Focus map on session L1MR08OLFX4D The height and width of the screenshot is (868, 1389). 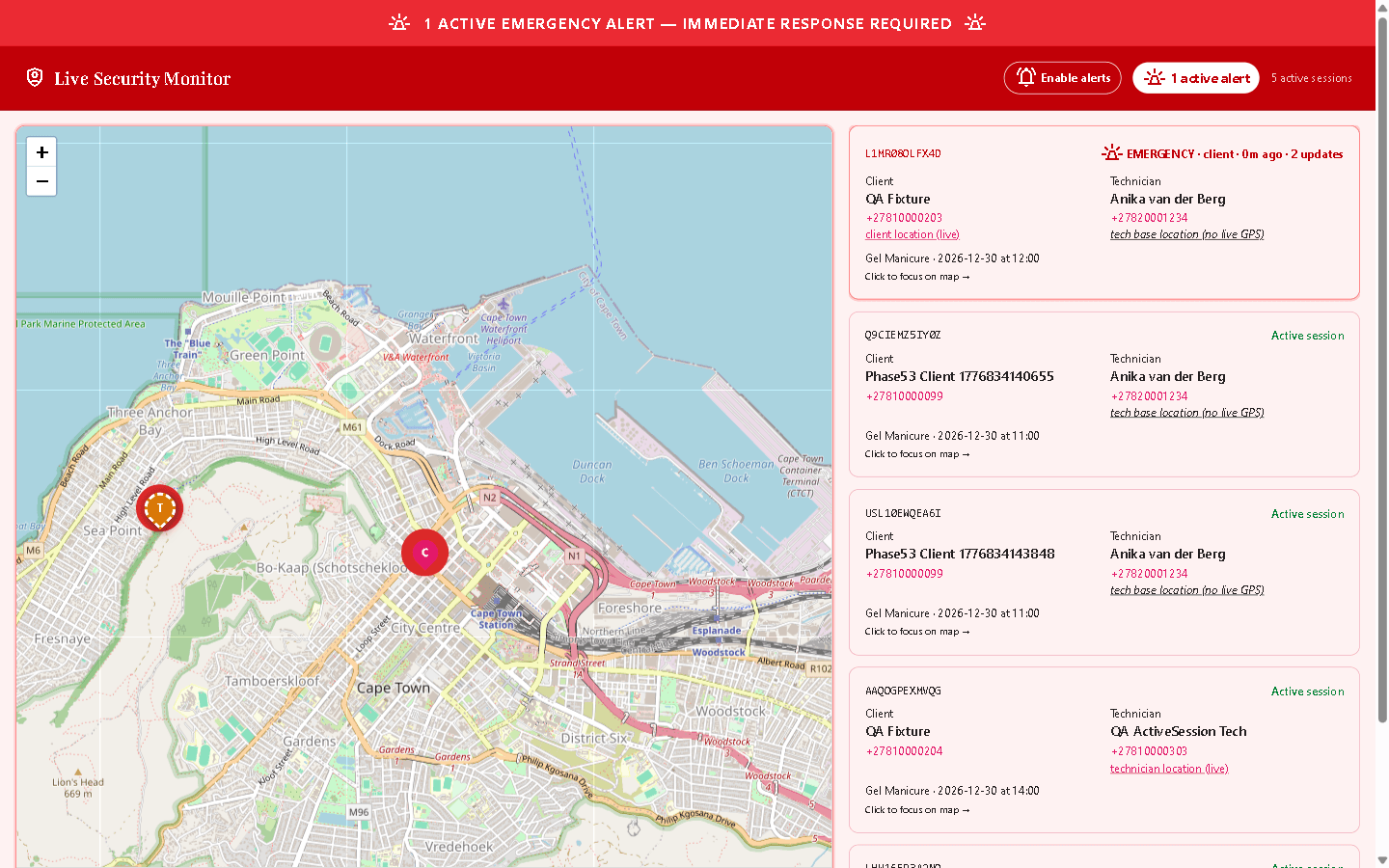[x=917, y=277]
